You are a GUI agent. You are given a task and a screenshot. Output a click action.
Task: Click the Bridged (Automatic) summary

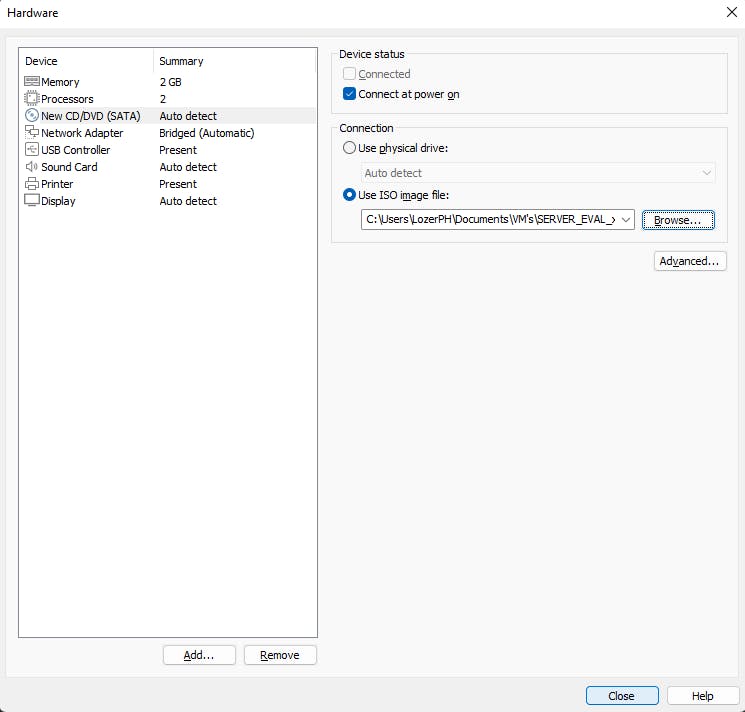pos(207,133)
